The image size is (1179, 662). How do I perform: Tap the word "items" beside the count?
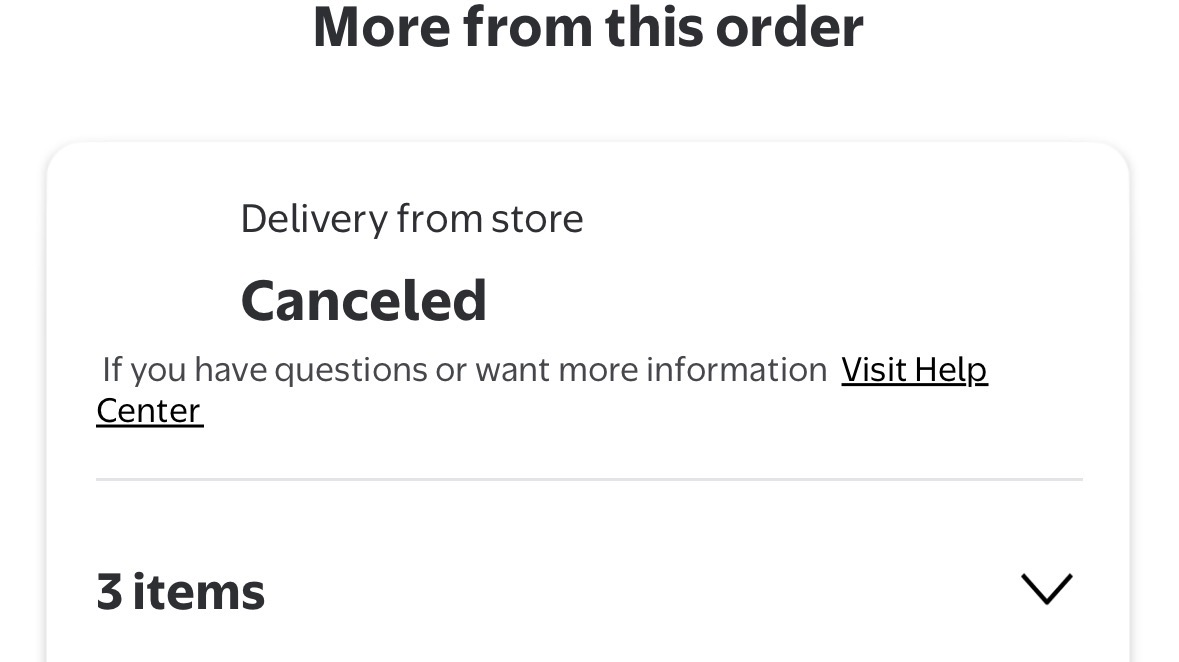(199, 591)
